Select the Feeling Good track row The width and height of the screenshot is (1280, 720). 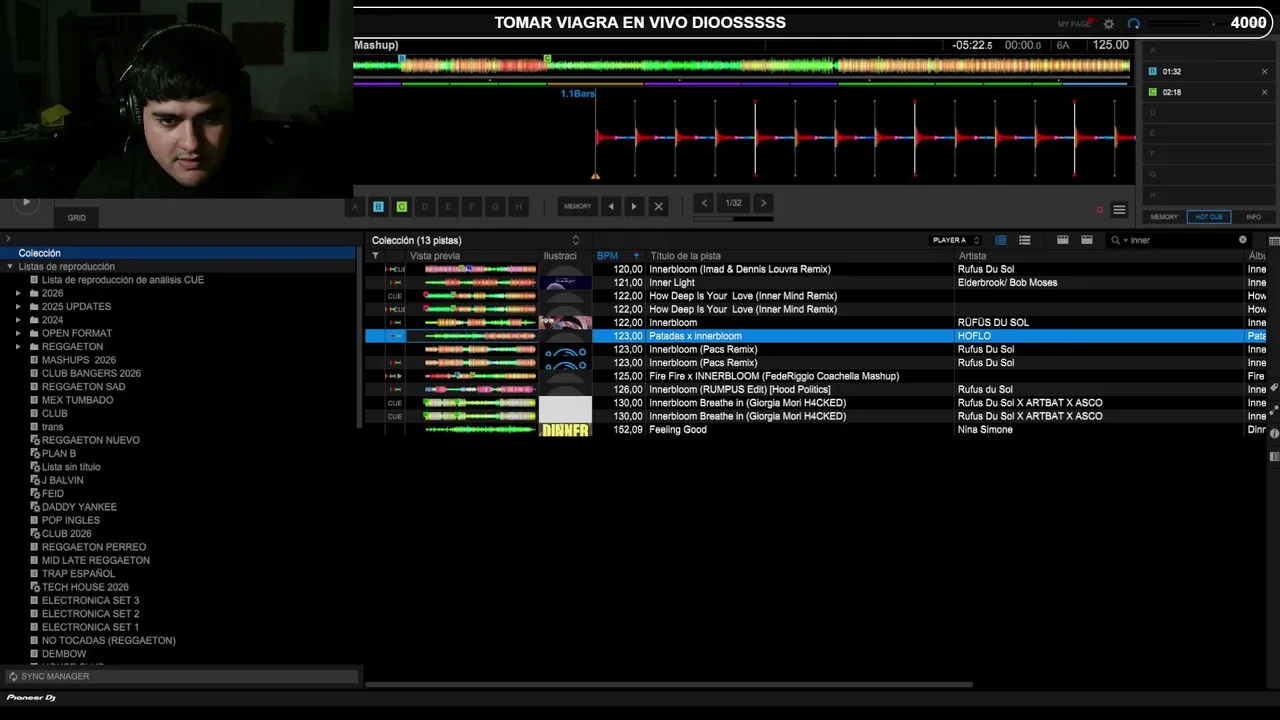[817, 430]
